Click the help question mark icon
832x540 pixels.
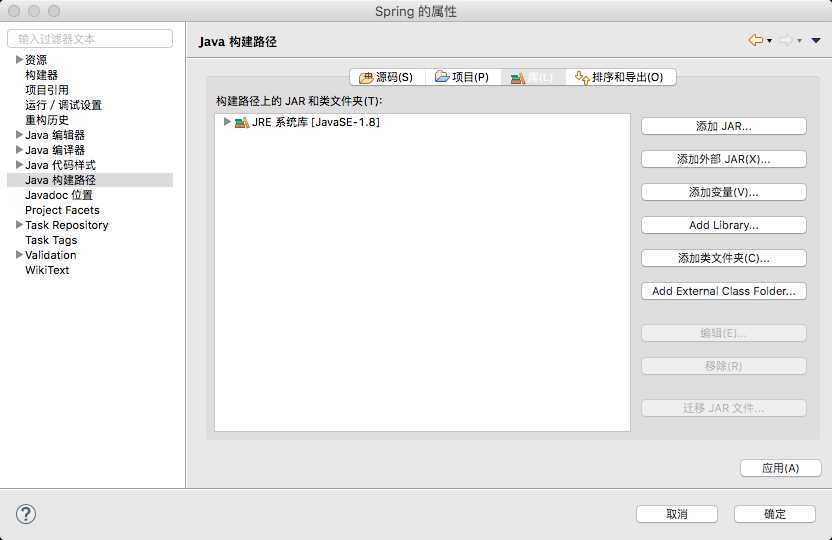[26, 514]
